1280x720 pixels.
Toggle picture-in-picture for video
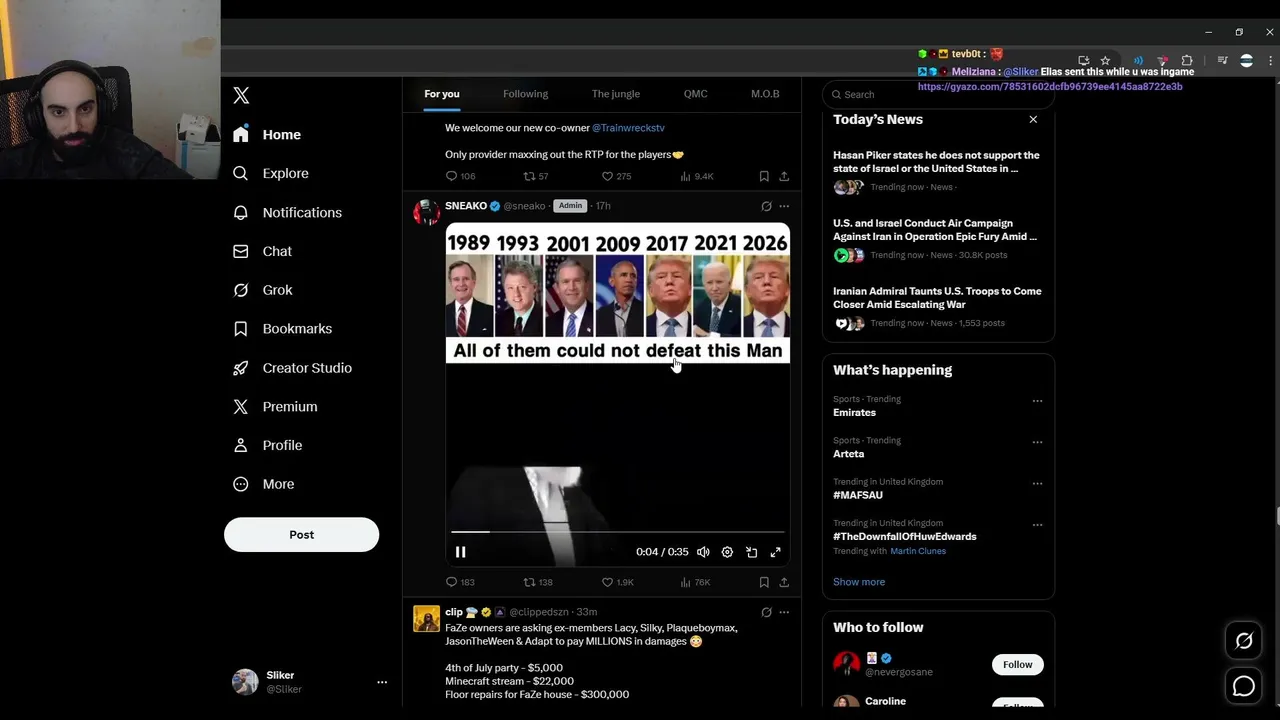(751, 552)
